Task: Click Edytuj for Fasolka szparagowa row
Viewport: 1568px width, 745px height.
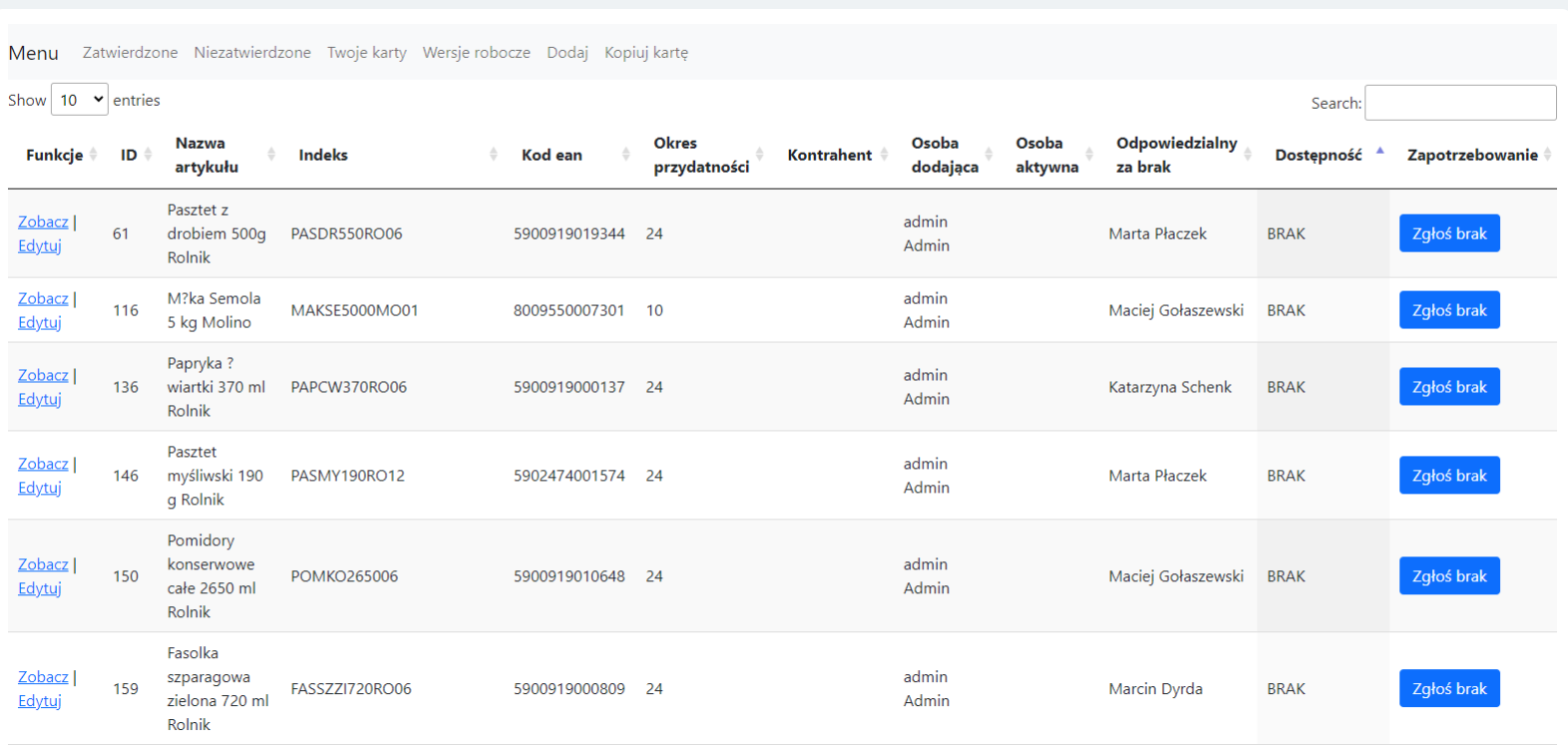Action: point(40,701)
